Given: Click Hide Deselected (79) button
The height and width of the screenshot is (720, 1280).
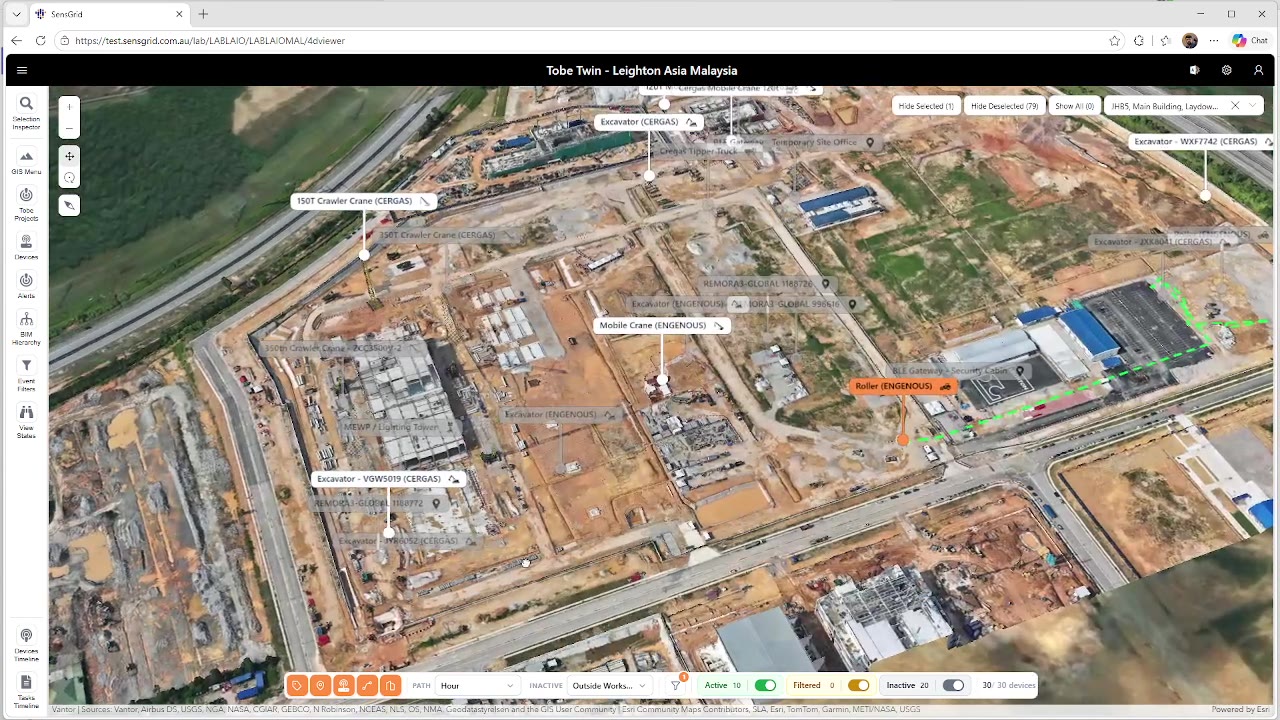Looking at the screenshot, I should click(1004, 106).
